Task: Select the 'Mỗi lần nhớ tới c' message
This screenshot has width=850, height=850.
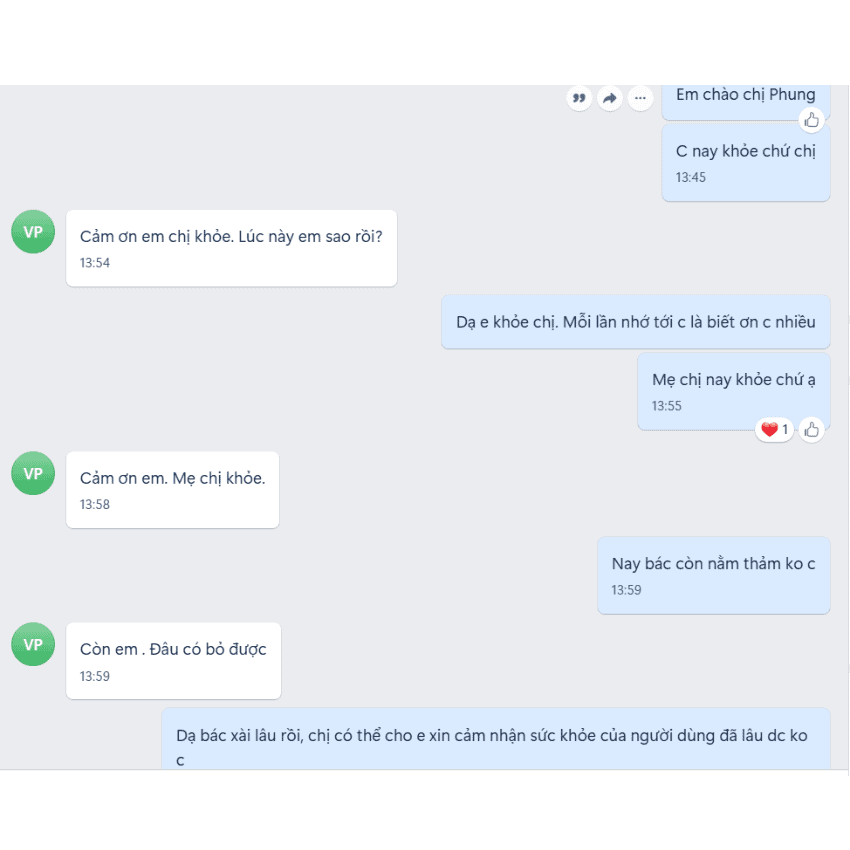Action: pyautogui.click(x=636, y=322)
